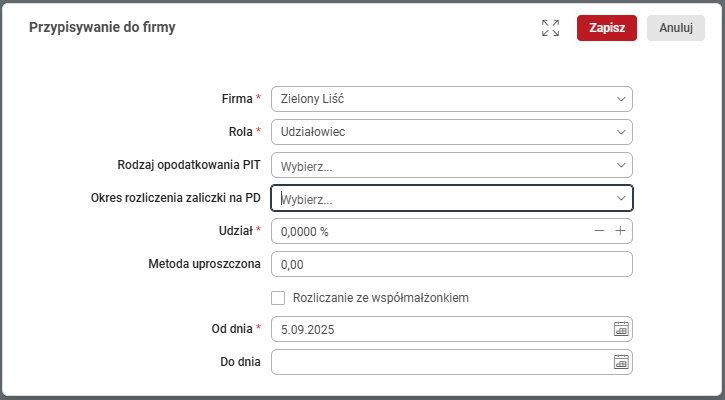Open calendar picker for Do dnia
725x400 pixels.
tap(620, 362)
